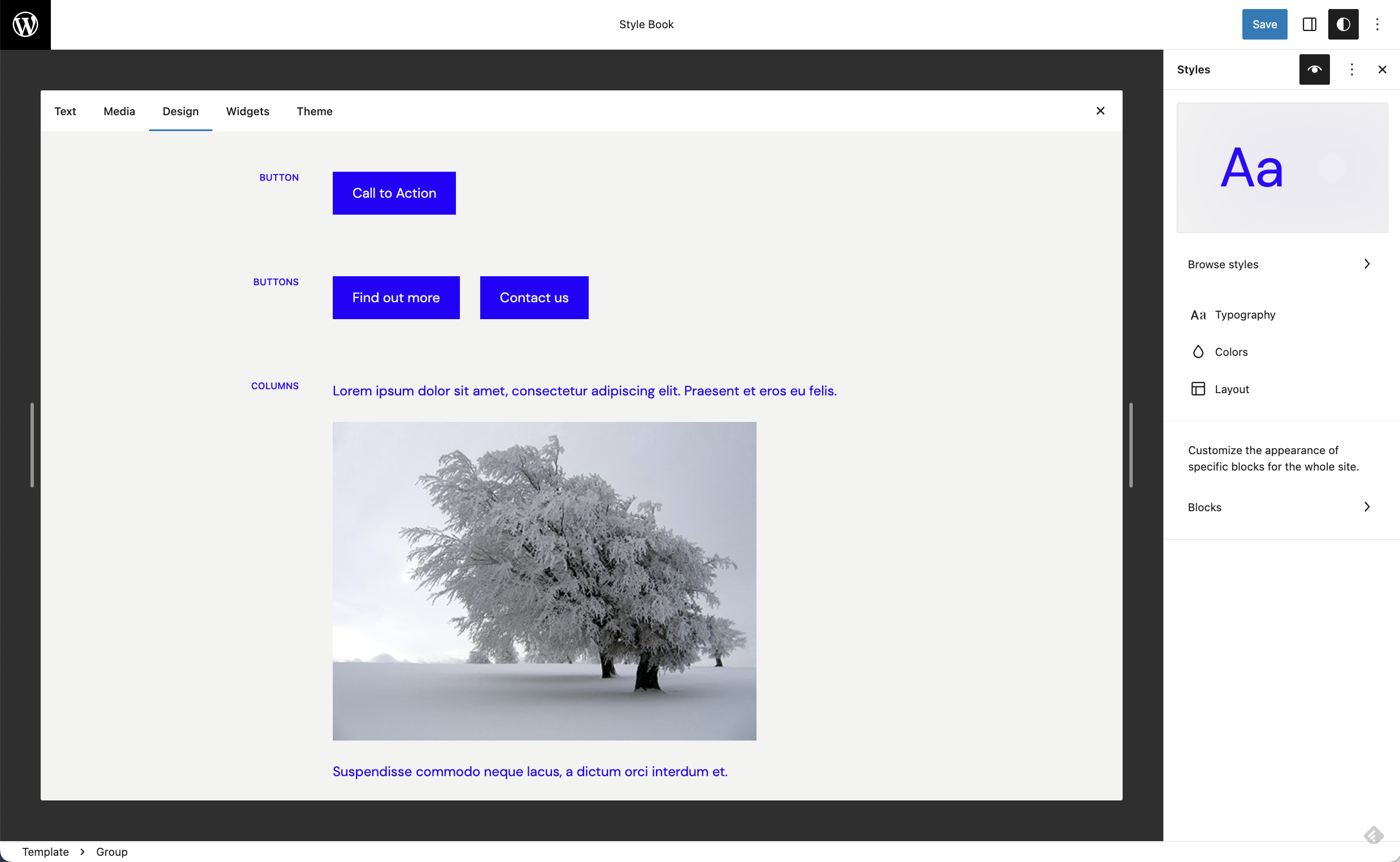Toggle the Style Book eye icon

(x=1315, y=69)
